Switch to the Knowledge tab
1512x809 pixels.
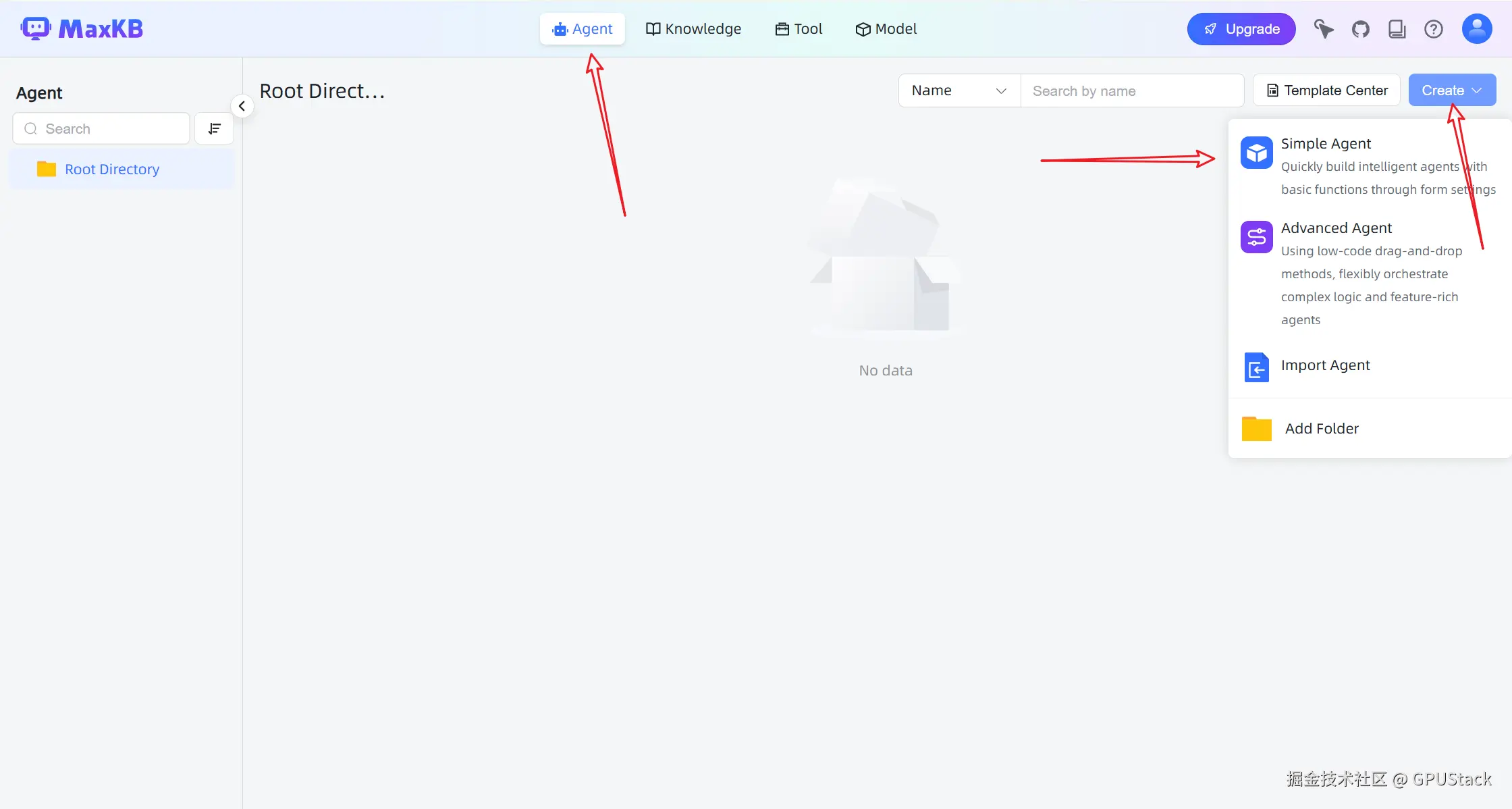point(693,29)
